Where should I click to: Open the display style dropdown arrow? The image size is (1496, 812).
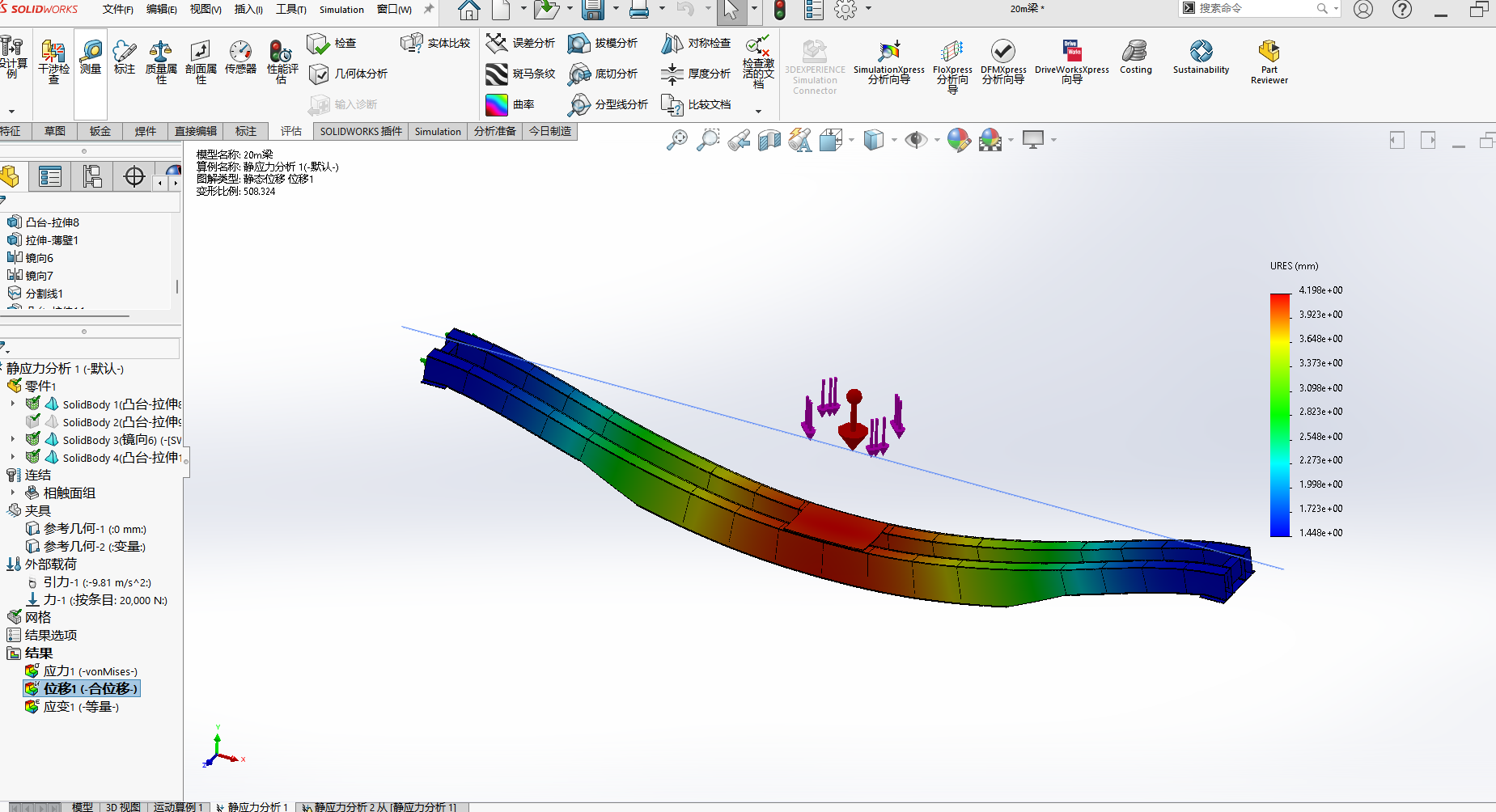pyautogui.click(x=894, y=140)
